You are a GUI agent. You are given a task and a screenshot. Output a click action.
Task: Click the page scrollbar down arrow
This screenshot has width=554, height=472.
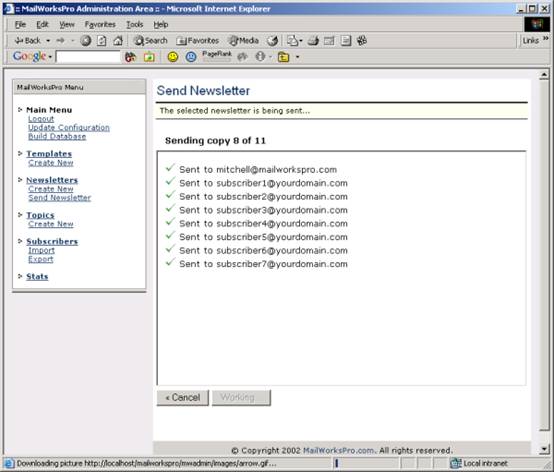544,449
